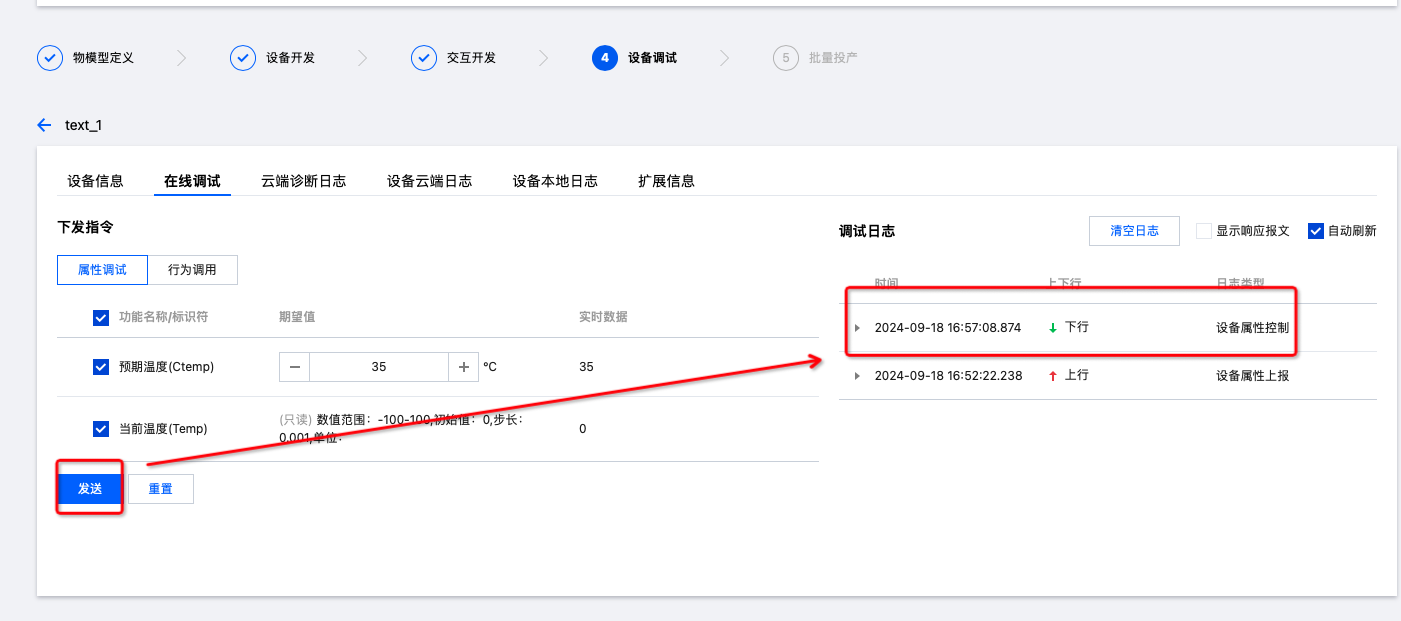The width and height of the screenshot is (1401, 621).
Task: Uncheck the 当前温度(Temp) checkbox
Action: tap(101, 429)
